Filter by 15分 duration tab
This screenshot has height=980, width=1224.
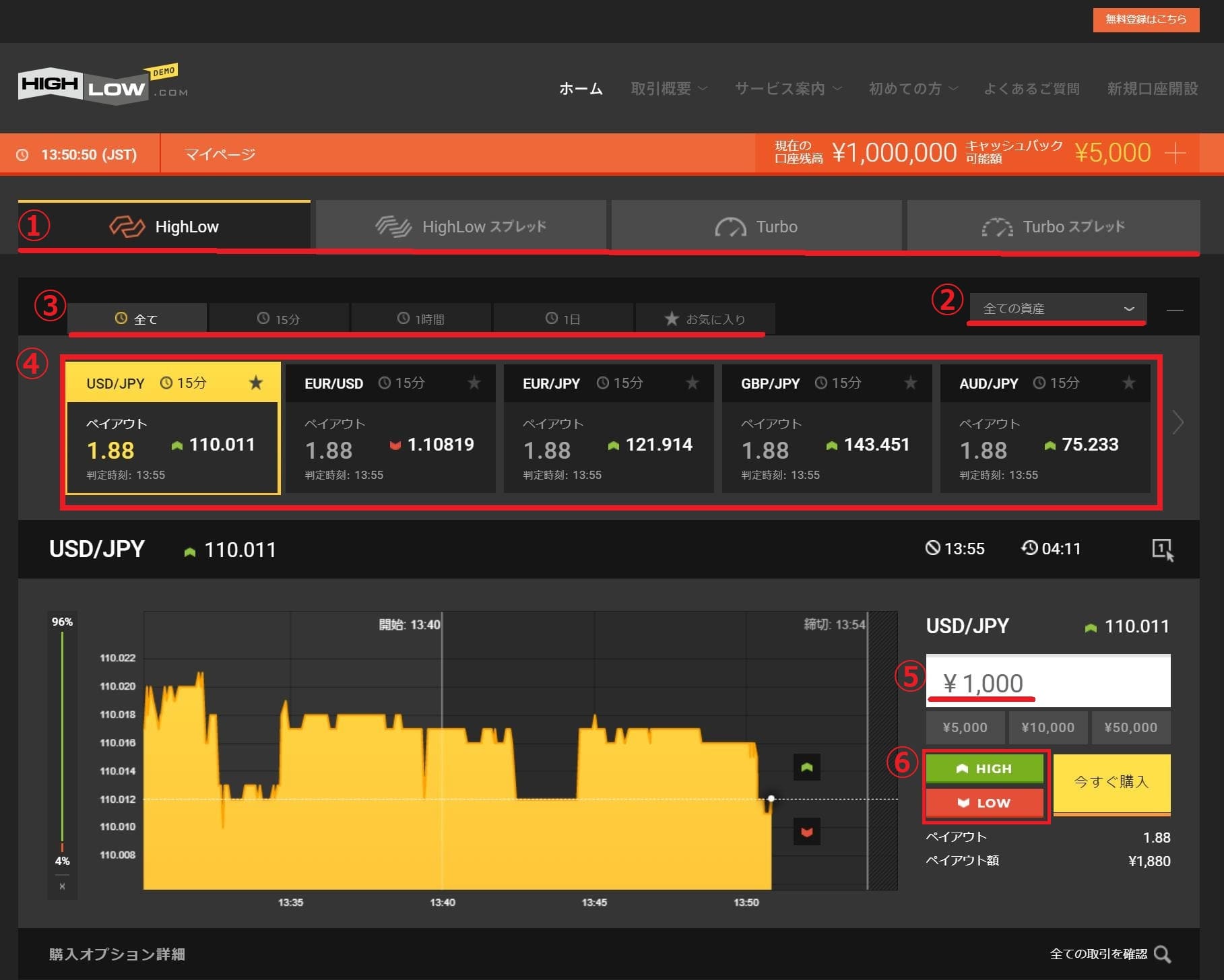coord(279,319)
